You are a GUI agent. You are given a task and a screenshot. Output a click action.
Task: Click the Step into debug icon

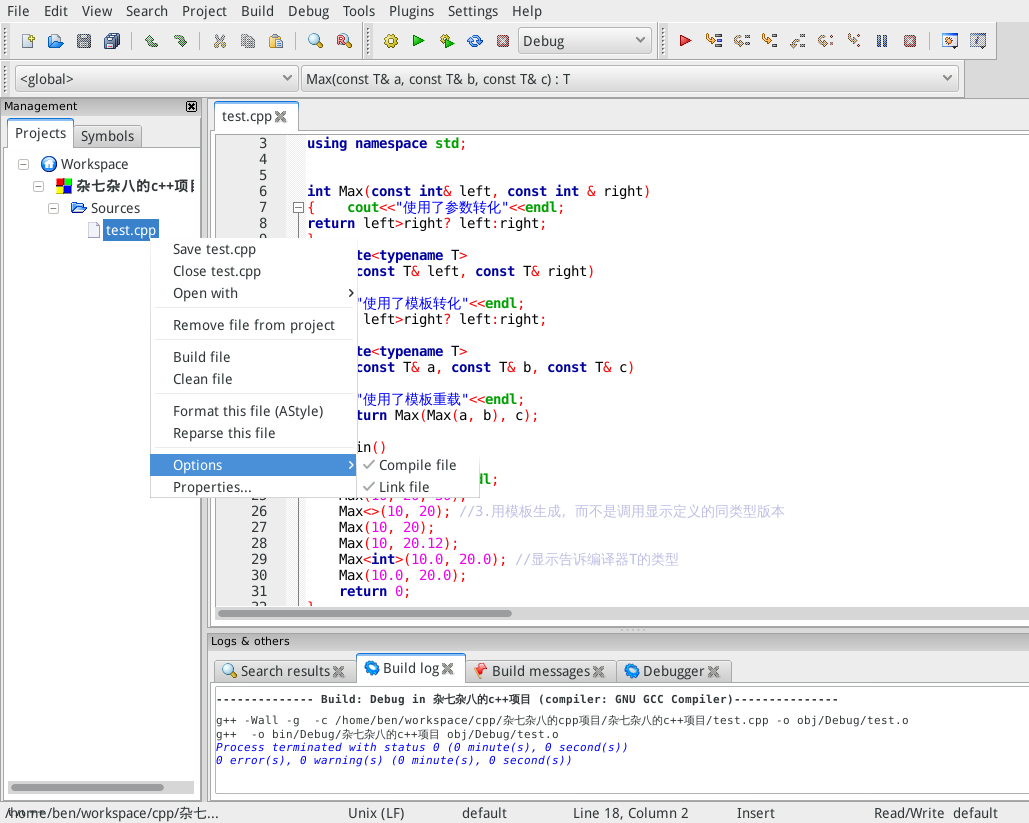click(770, 41)
